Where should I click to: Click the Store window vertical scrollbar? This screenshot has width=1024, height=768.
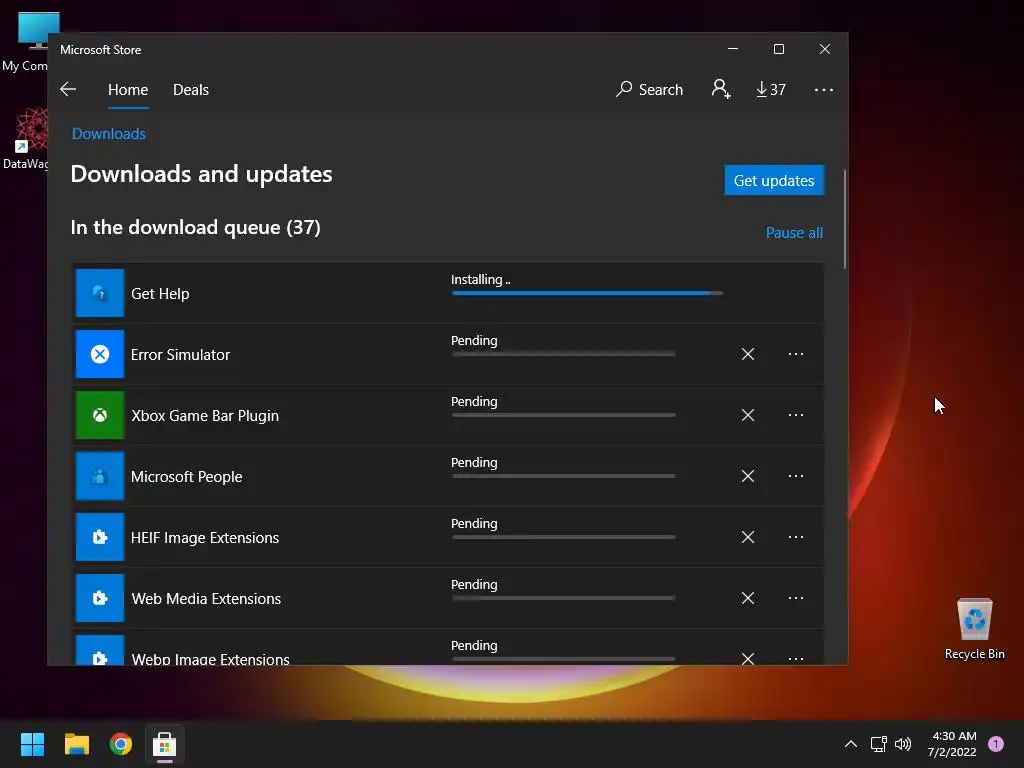coord(845,219)
